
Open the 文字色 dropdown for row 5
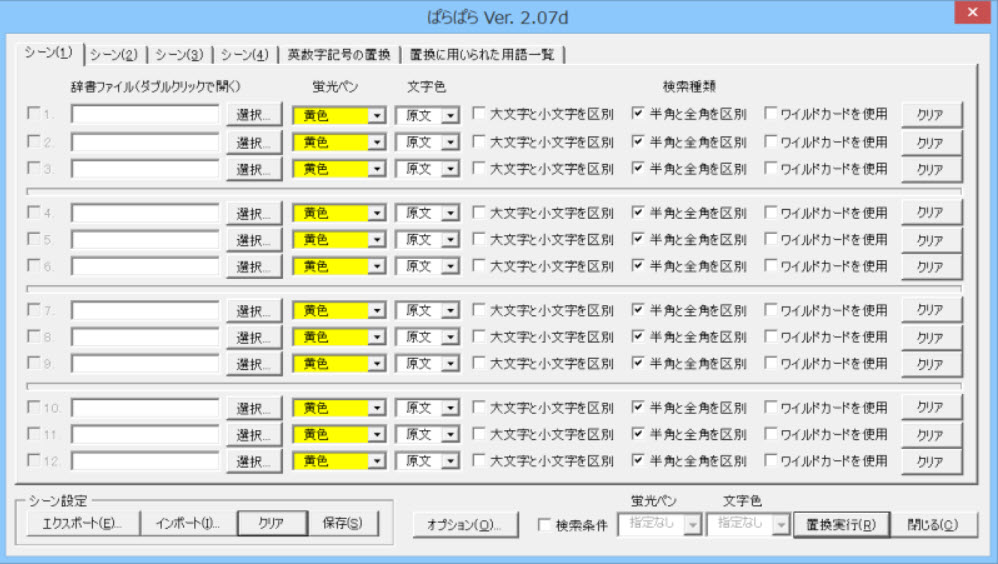(449, 240)
